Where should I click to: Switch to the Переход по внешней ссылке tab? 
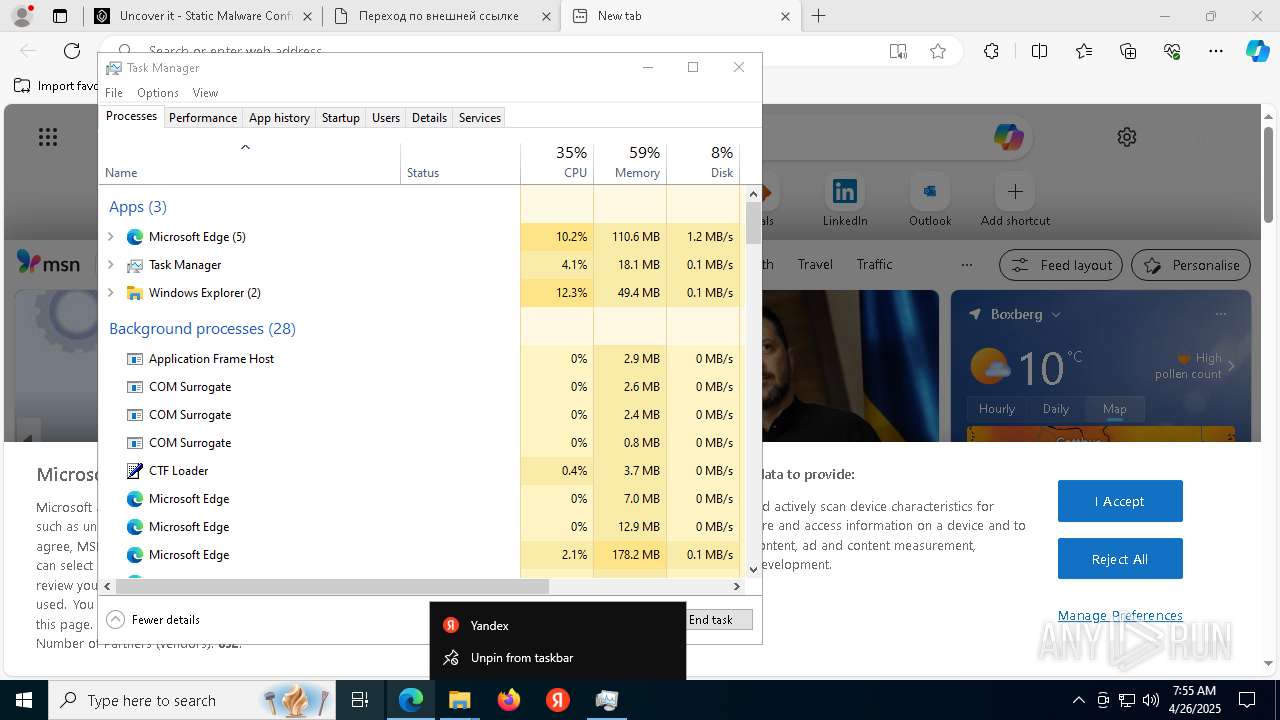click(441, 16)
